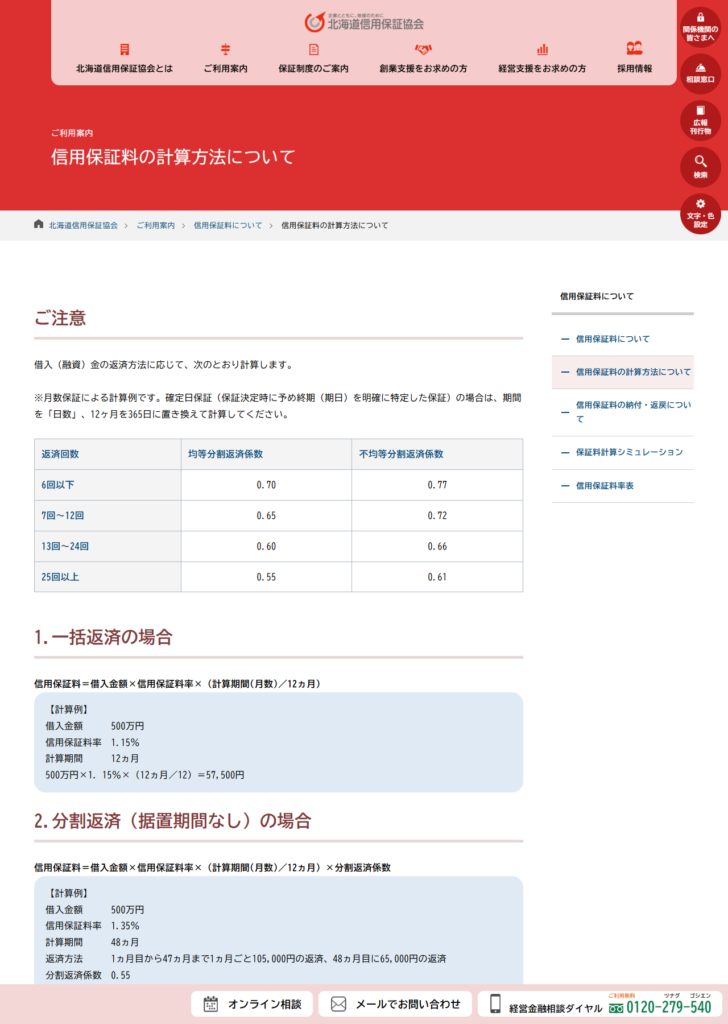Click the signpost icon above ご利用案内
728x1024 pixels.
tap(225, 49)
